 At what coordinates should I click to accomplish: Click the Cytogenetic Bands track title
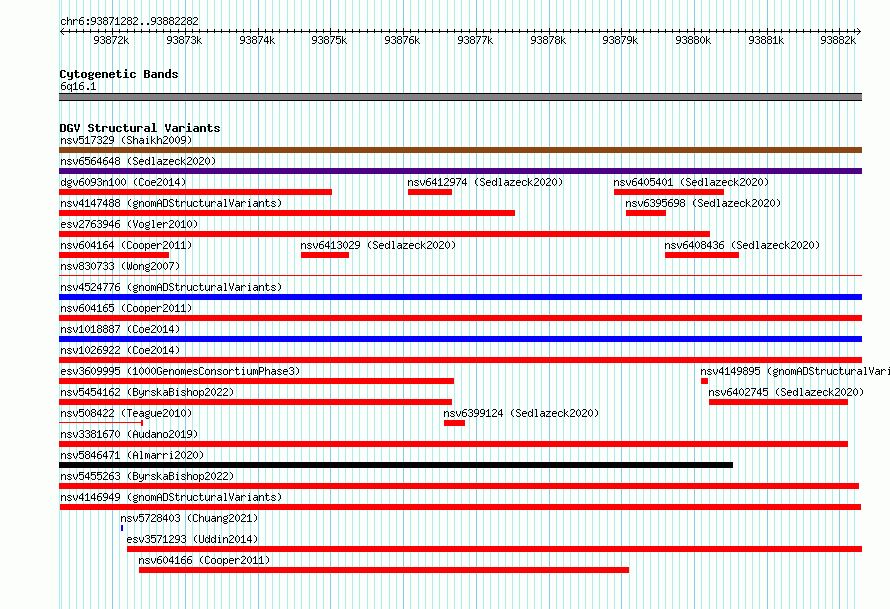coord(119,74)
